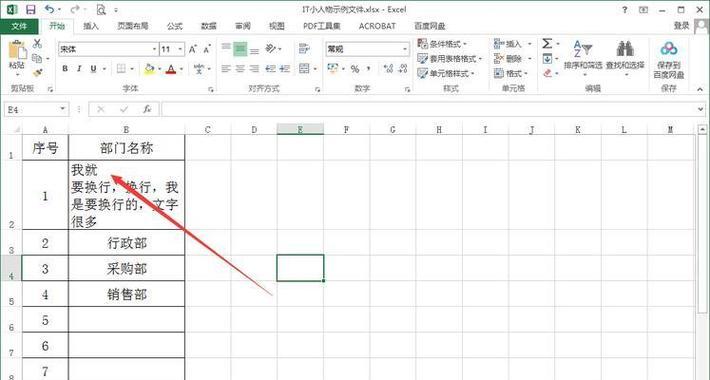Apply comma style number format

[369, 69]
